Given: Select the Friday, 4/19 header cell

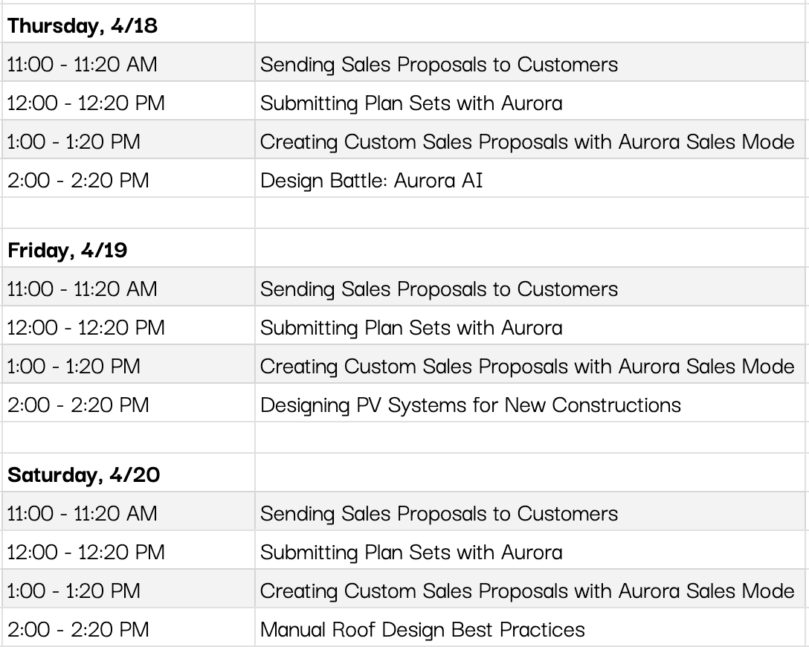Looking at the screenshot, I should (x=128, y=250).
